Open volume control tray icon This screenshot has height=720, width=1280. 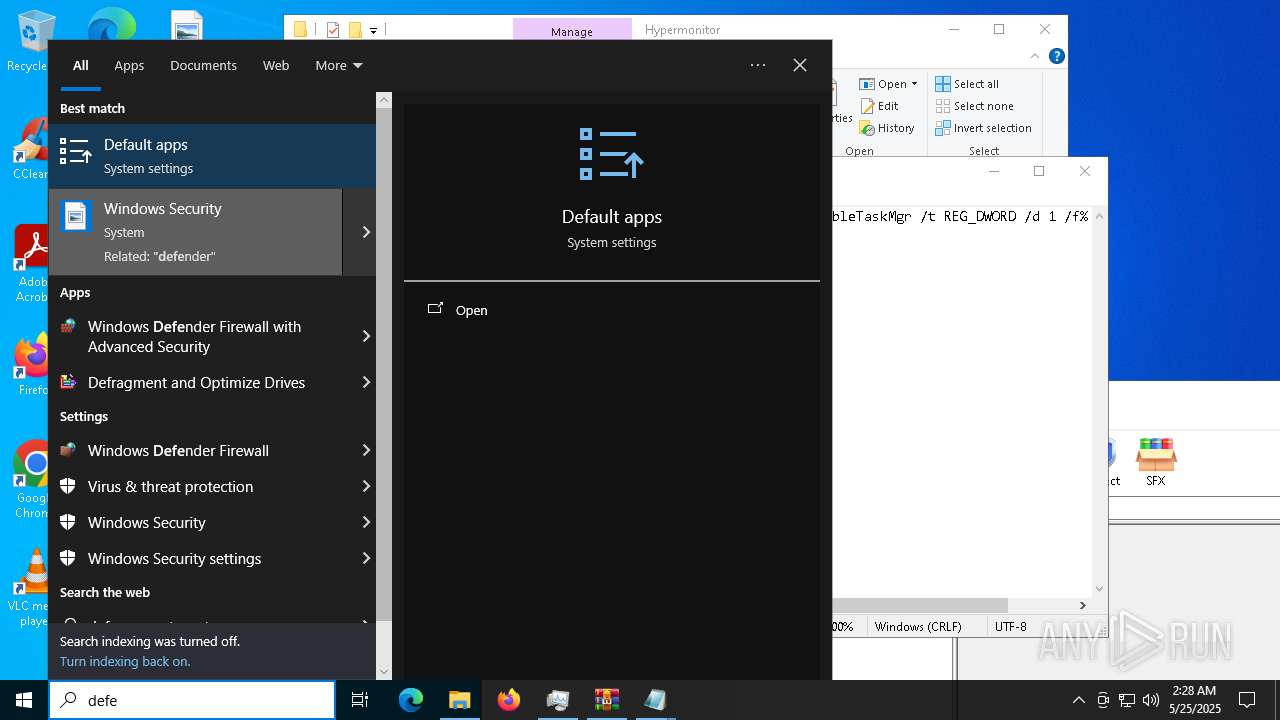click(x=1151, y=700)
